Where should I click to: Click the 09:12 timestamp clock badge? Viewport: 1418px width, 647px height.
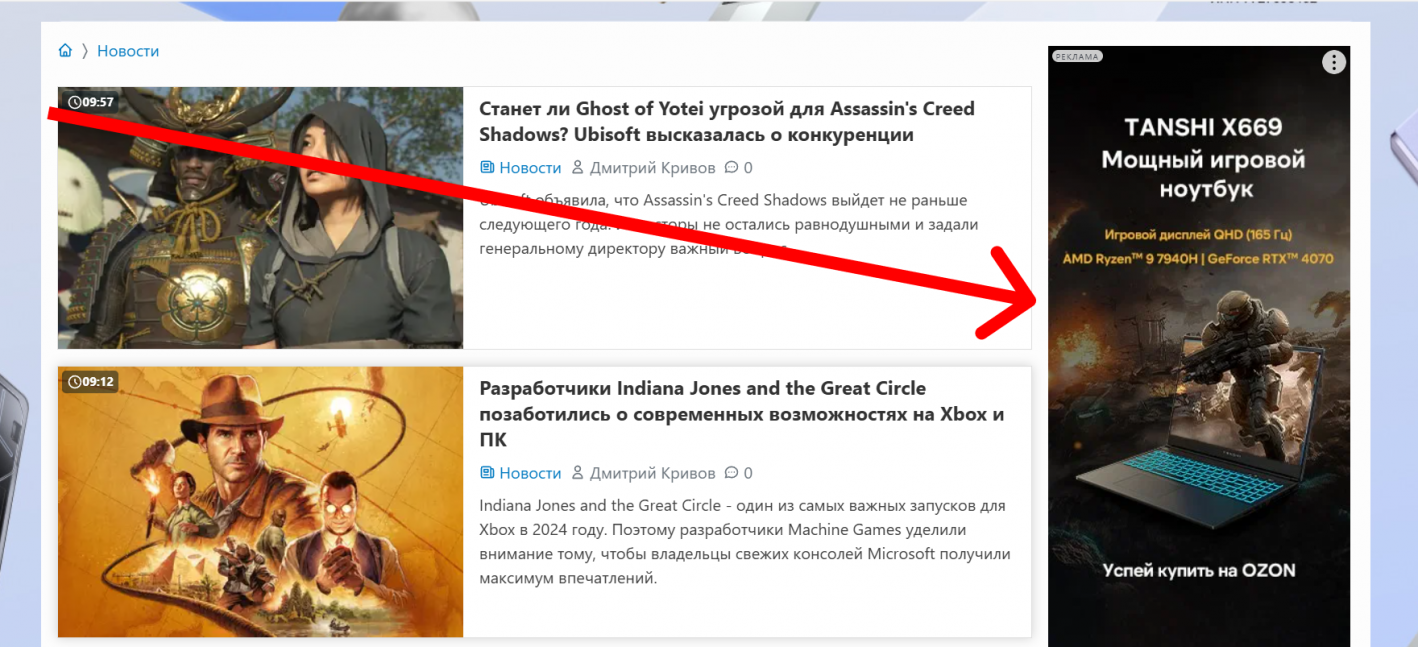pos(90,381)
